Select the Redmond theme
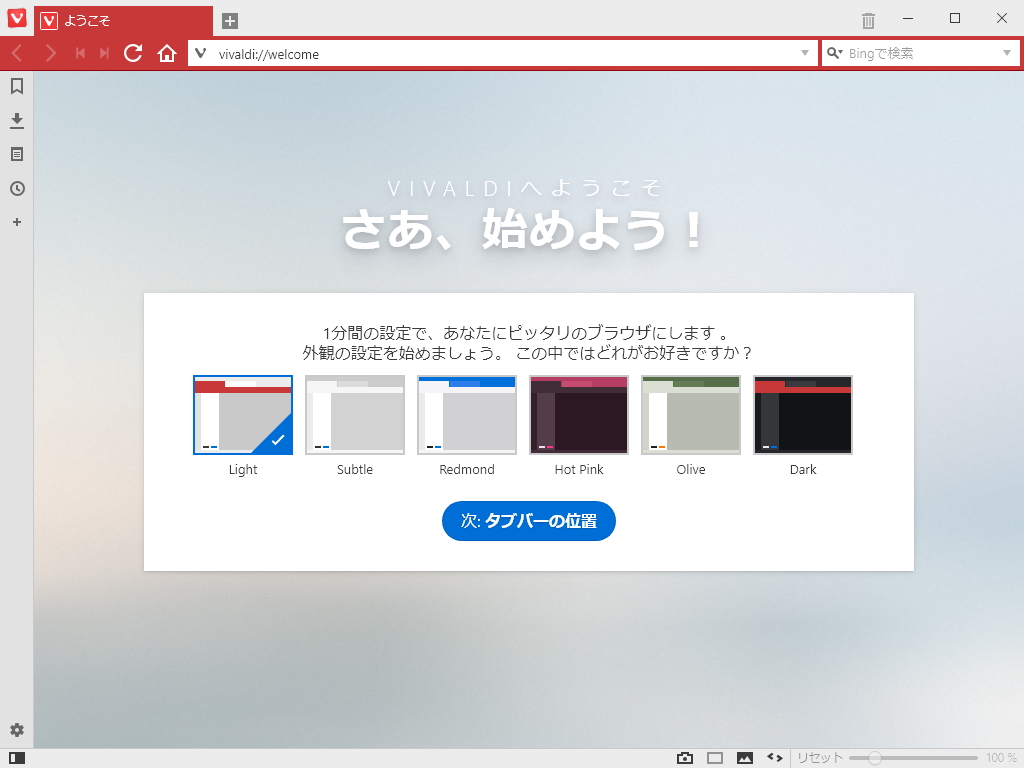Image resolution: width=1024 pixels, height=768 pixels. click(x=466, y=414)
